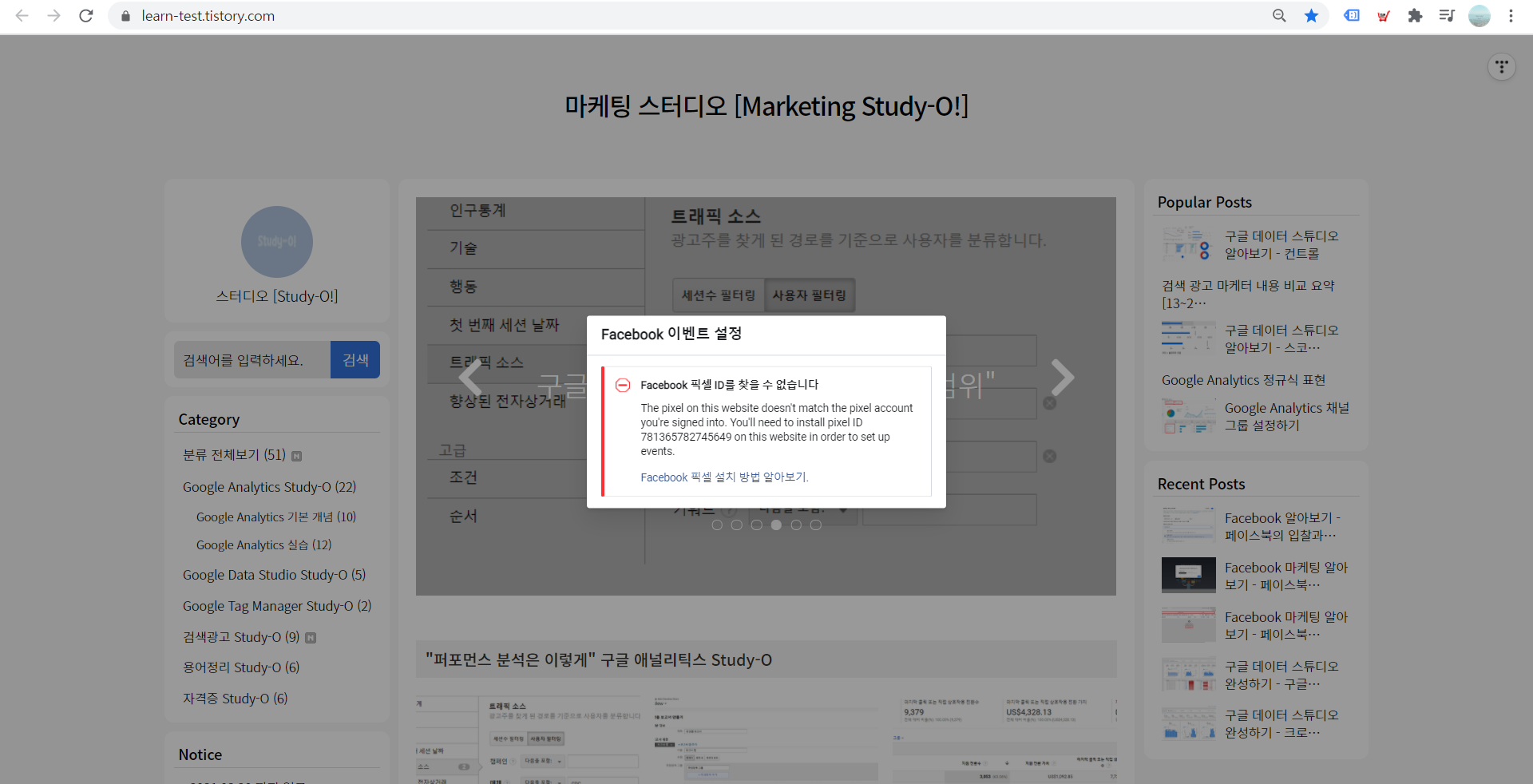Open category Google Tag Manager Study-O (2)

[277, 606]
